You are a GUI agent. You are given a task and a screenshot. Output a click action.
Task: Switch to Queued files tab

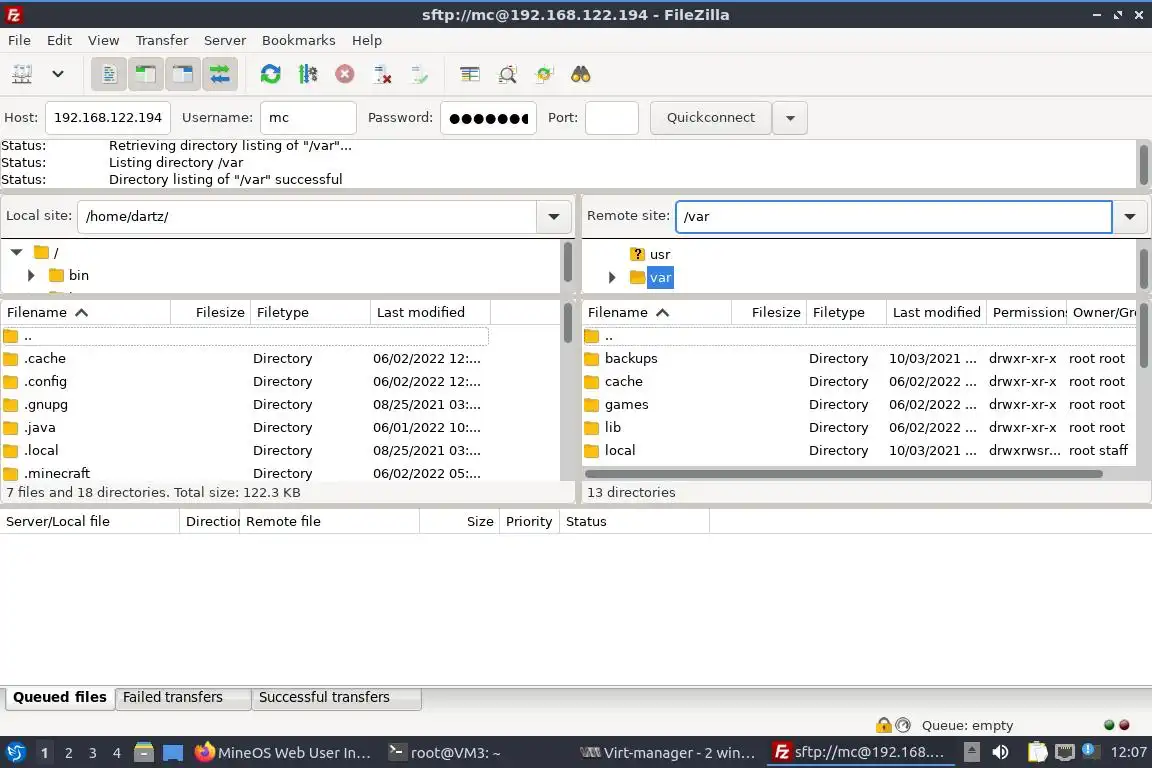60,697
